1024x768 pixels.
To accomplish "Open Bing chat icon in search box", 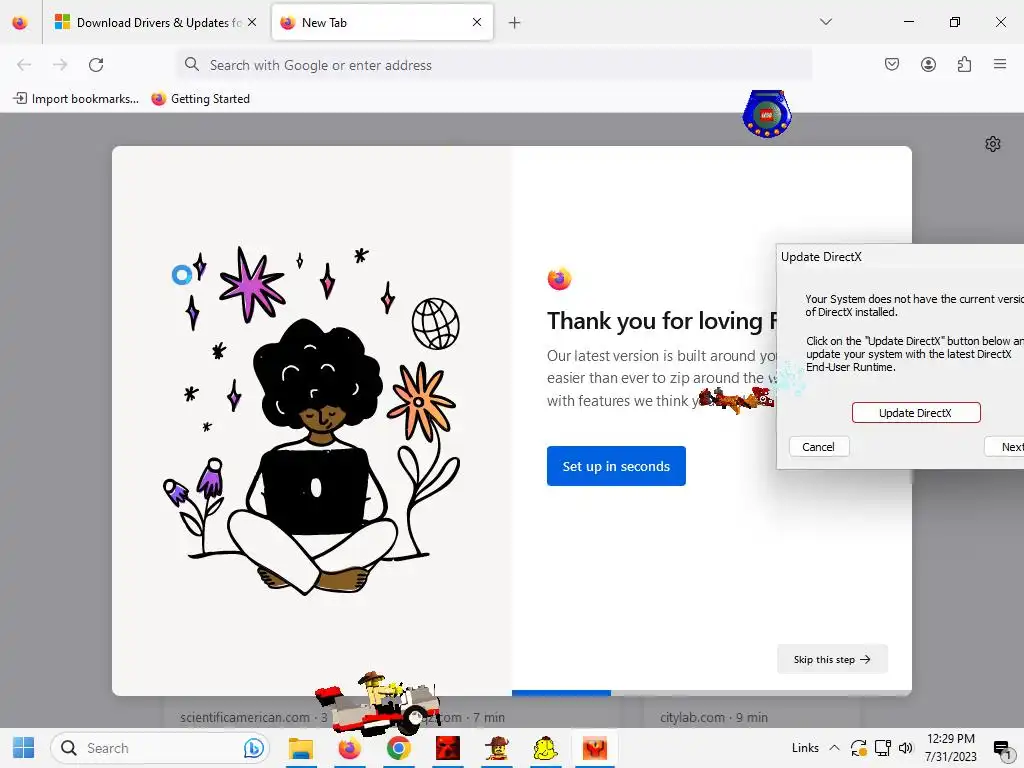I will coord(253,748).
